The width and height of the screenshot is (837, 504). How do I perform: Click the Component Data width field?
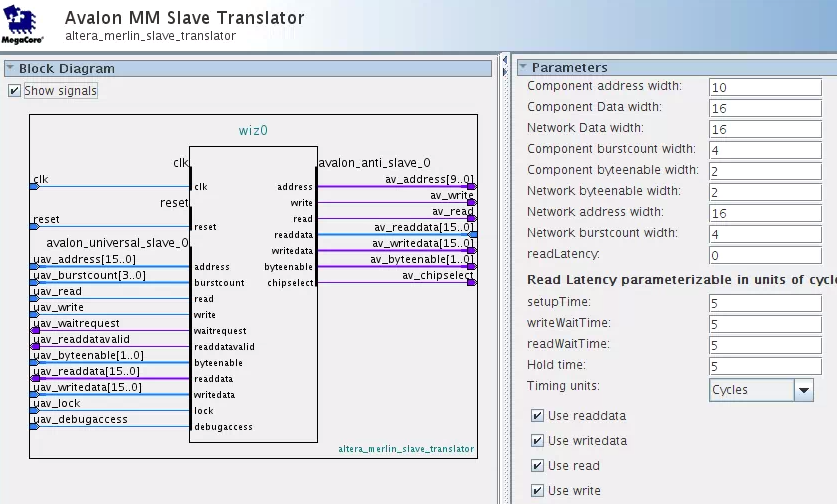[x=765, y=108]
